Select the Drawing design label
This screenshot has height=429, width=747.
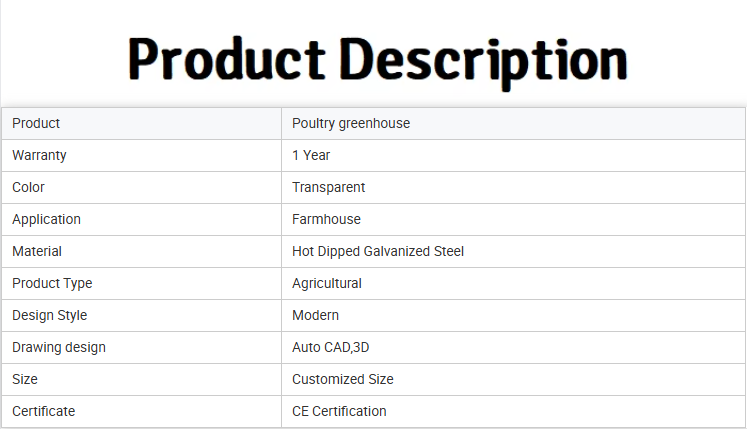pyautogui.click(x=59, y=347)
